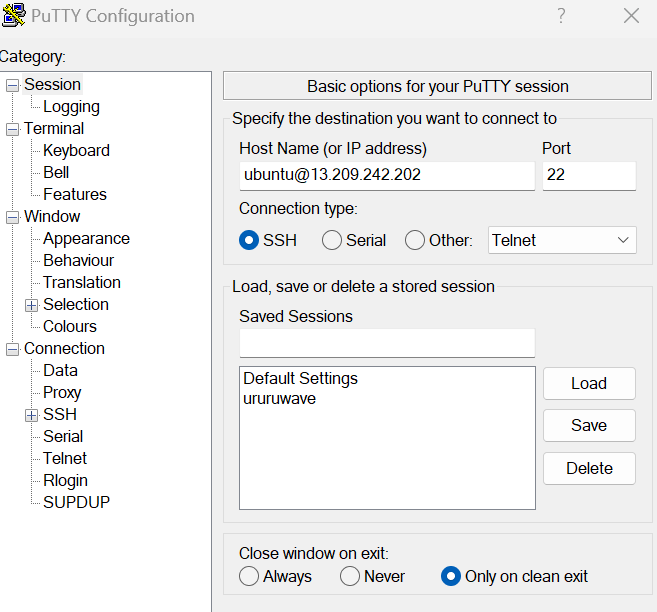The width and height of the screenshot is (657, 612).
Task: Open the SUPDUP category
Action: pos(76,503)
